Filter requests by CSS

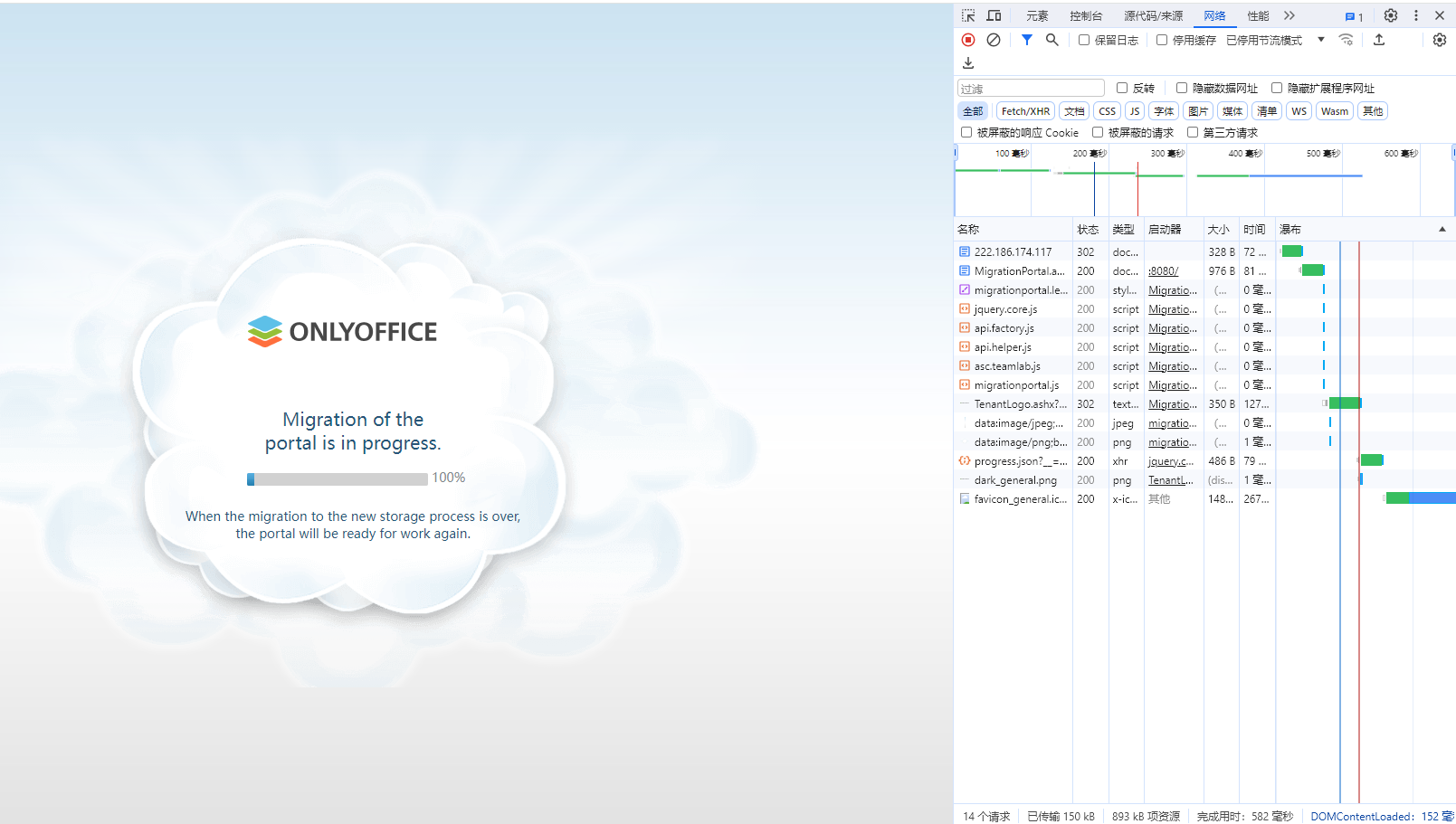(1107, 111)
